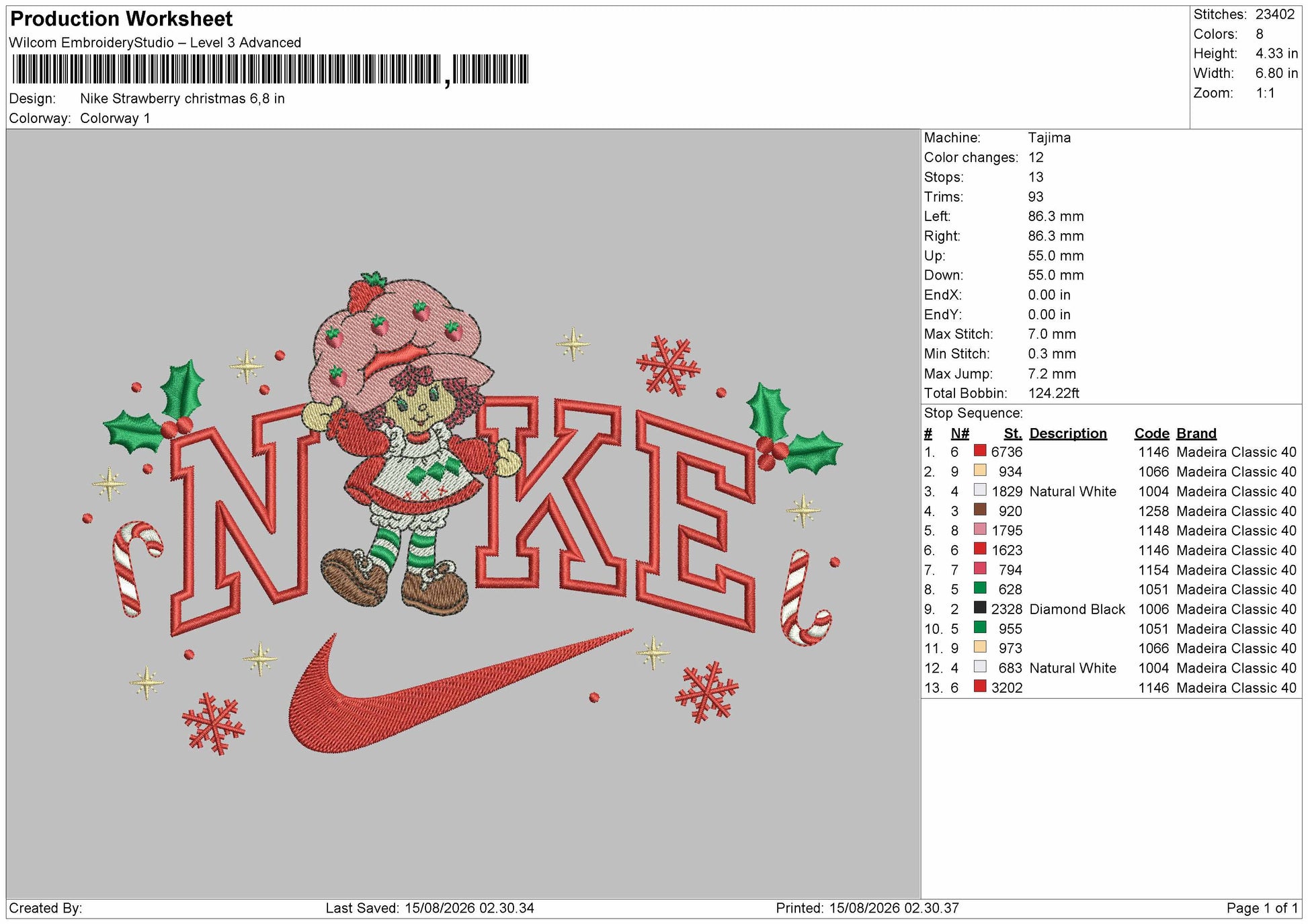Select the Colors count value 8

coord(1260,34)
